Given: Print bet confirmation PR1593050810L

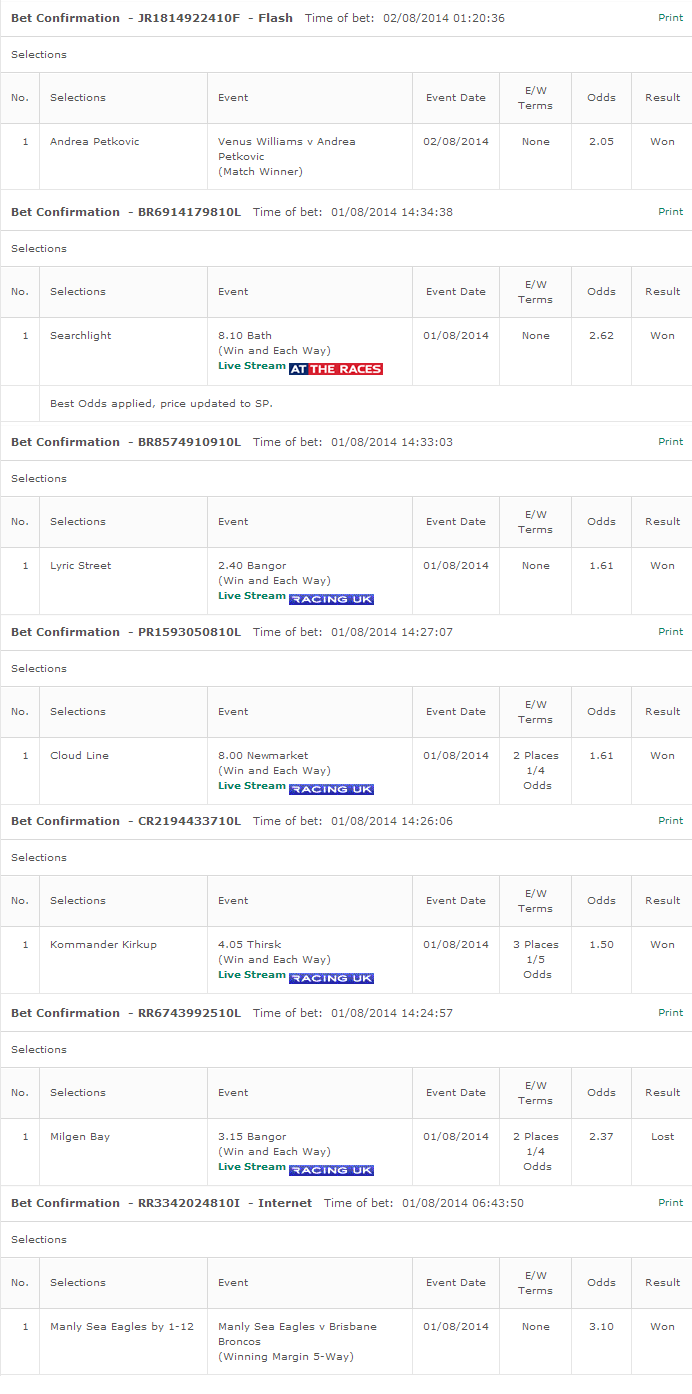Looking at the screenshot, I should click(x=671, y=632).
